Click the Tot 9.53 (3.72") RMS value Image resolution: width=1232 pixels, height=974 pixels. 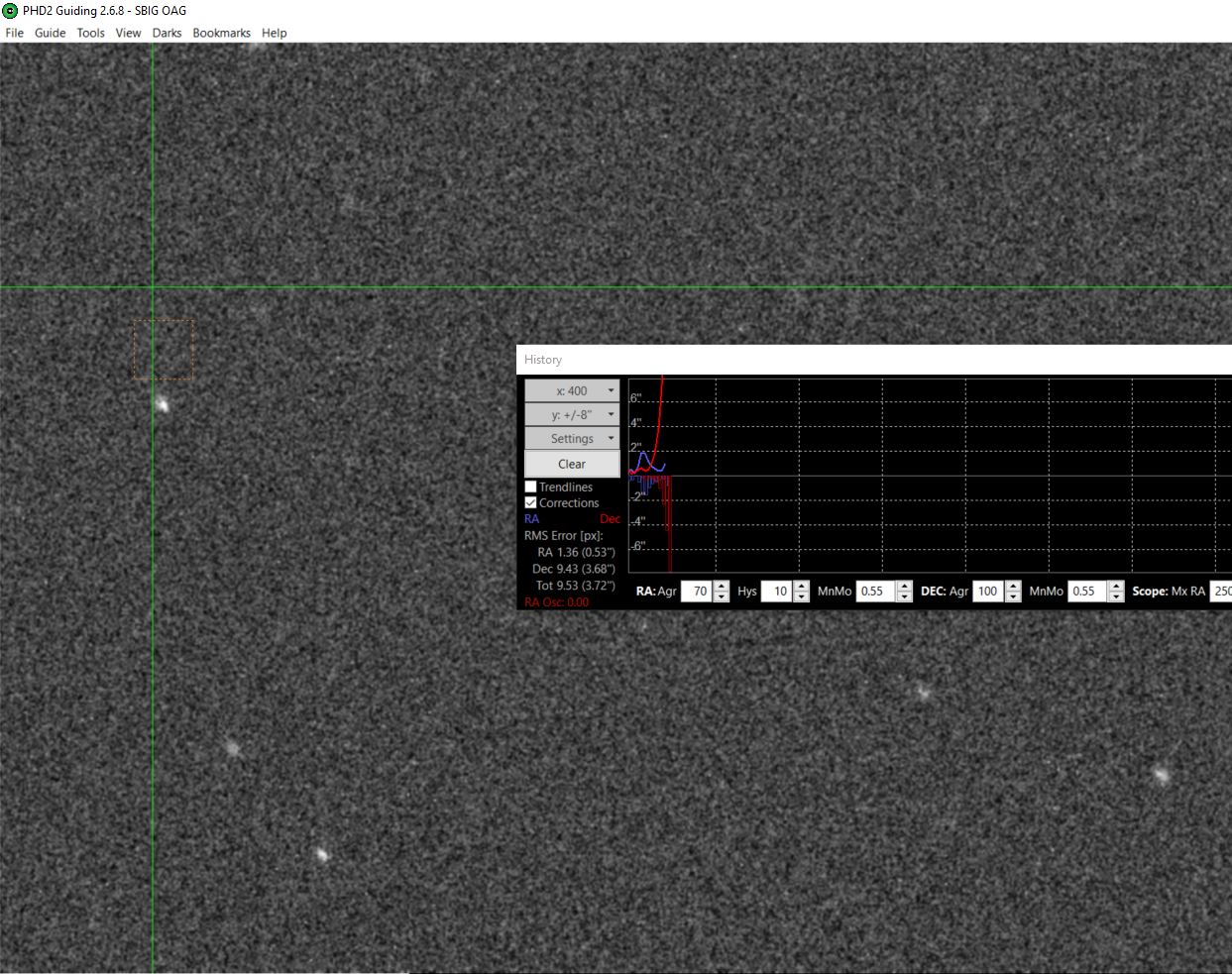pyautogui.click(x=575, y=586)
